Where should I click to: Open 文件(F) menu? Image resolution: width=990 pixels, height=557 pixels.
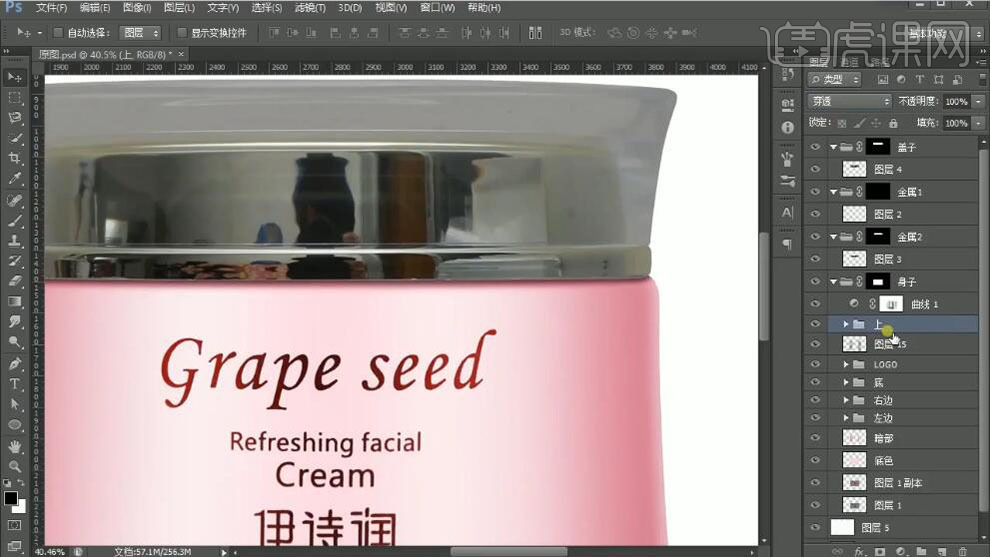(x=51, y=8)
